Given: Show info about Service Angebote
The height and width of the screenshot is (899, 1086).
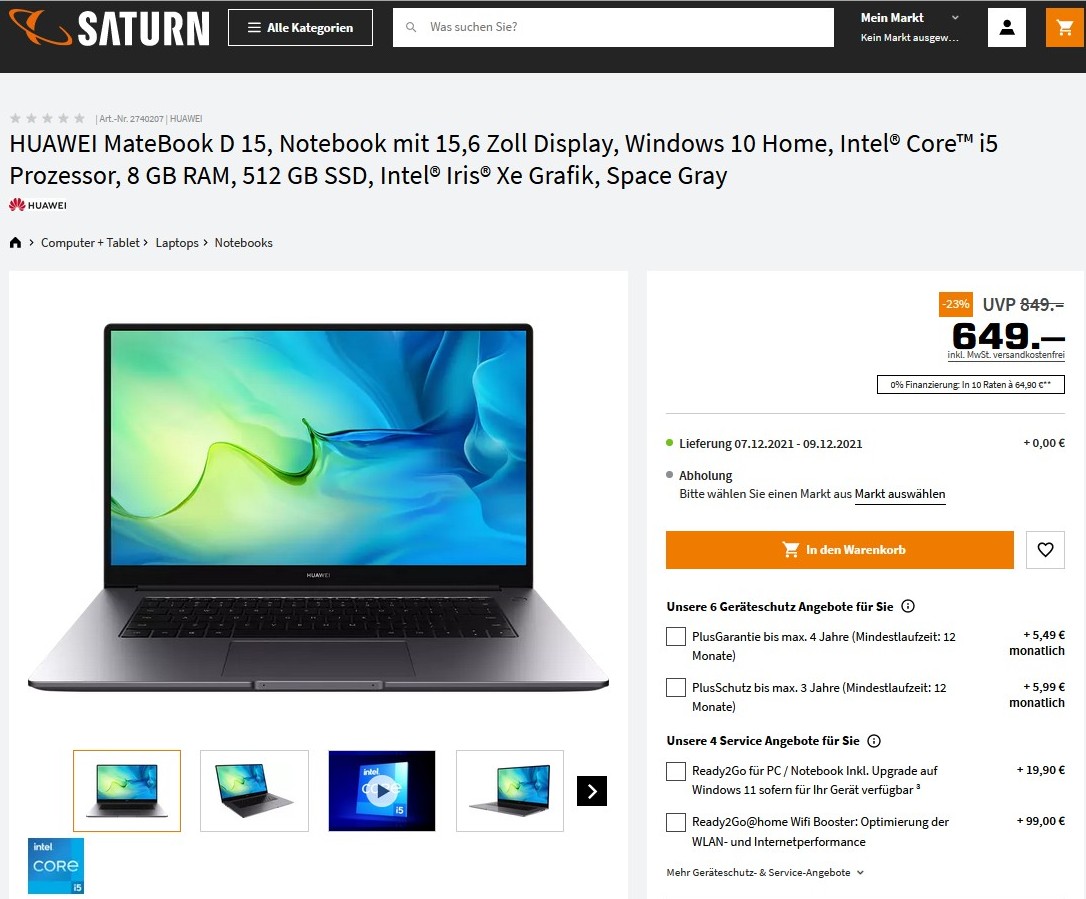Looking at the screenshot, I should pyautogui.click(x=874, y=741).
